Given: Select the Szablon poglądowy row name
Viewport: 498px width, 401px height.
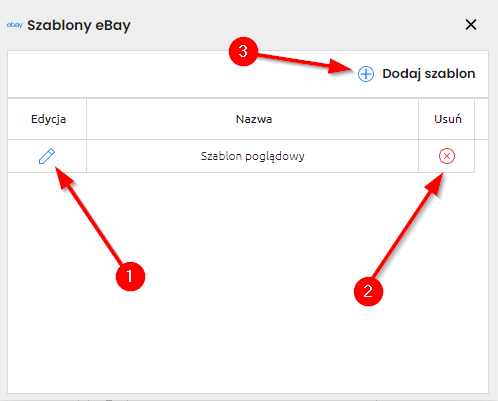Looking at the screenshot, I should 252,156.
